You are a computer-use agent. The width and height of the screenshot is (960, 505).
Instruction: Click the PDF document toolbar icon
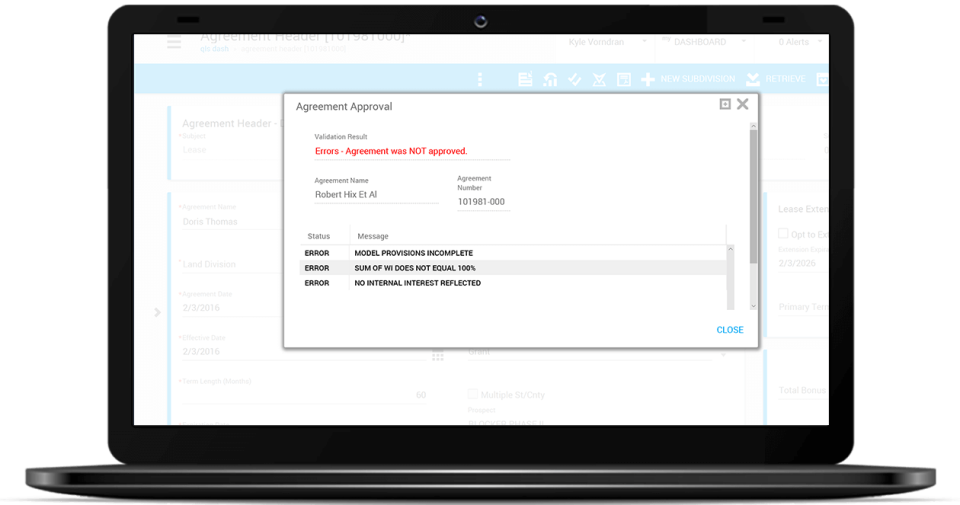[x=624, y=79]
